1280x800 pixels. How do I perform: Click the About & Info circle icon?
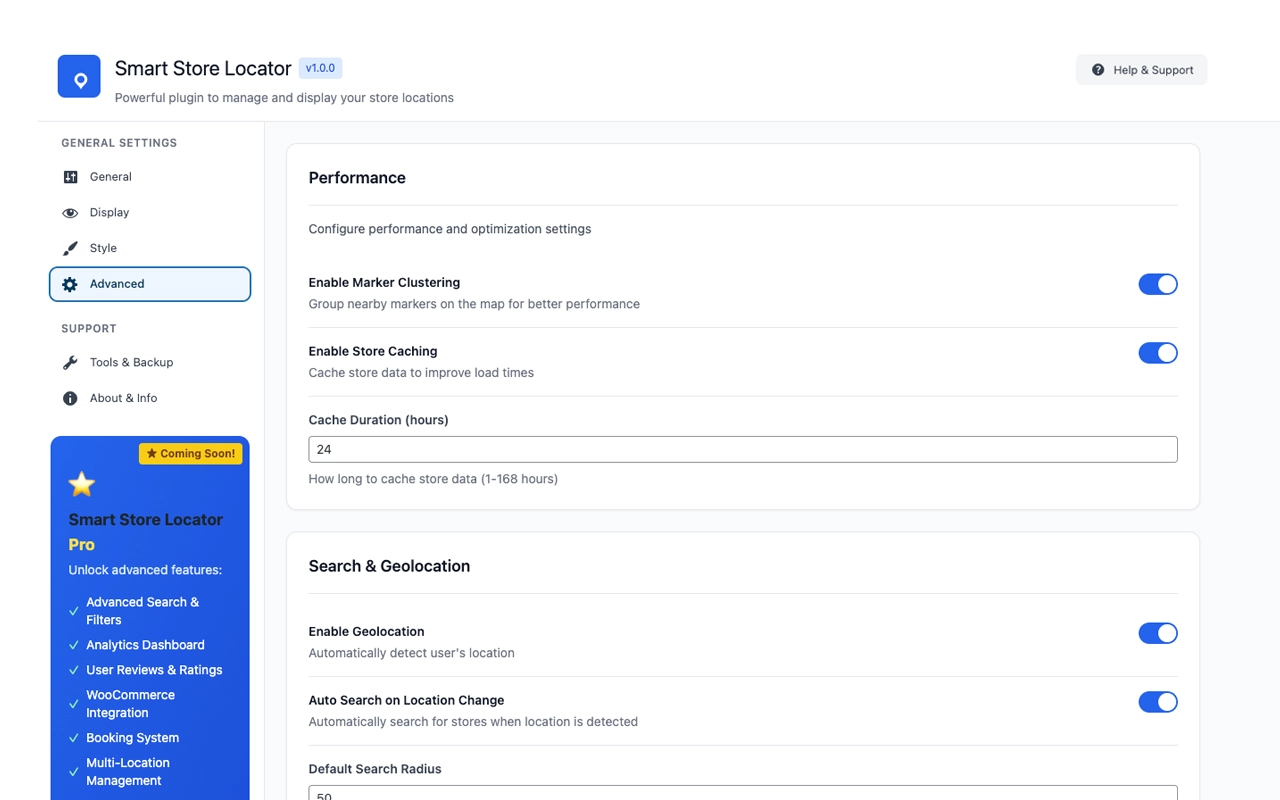(70, 398)
